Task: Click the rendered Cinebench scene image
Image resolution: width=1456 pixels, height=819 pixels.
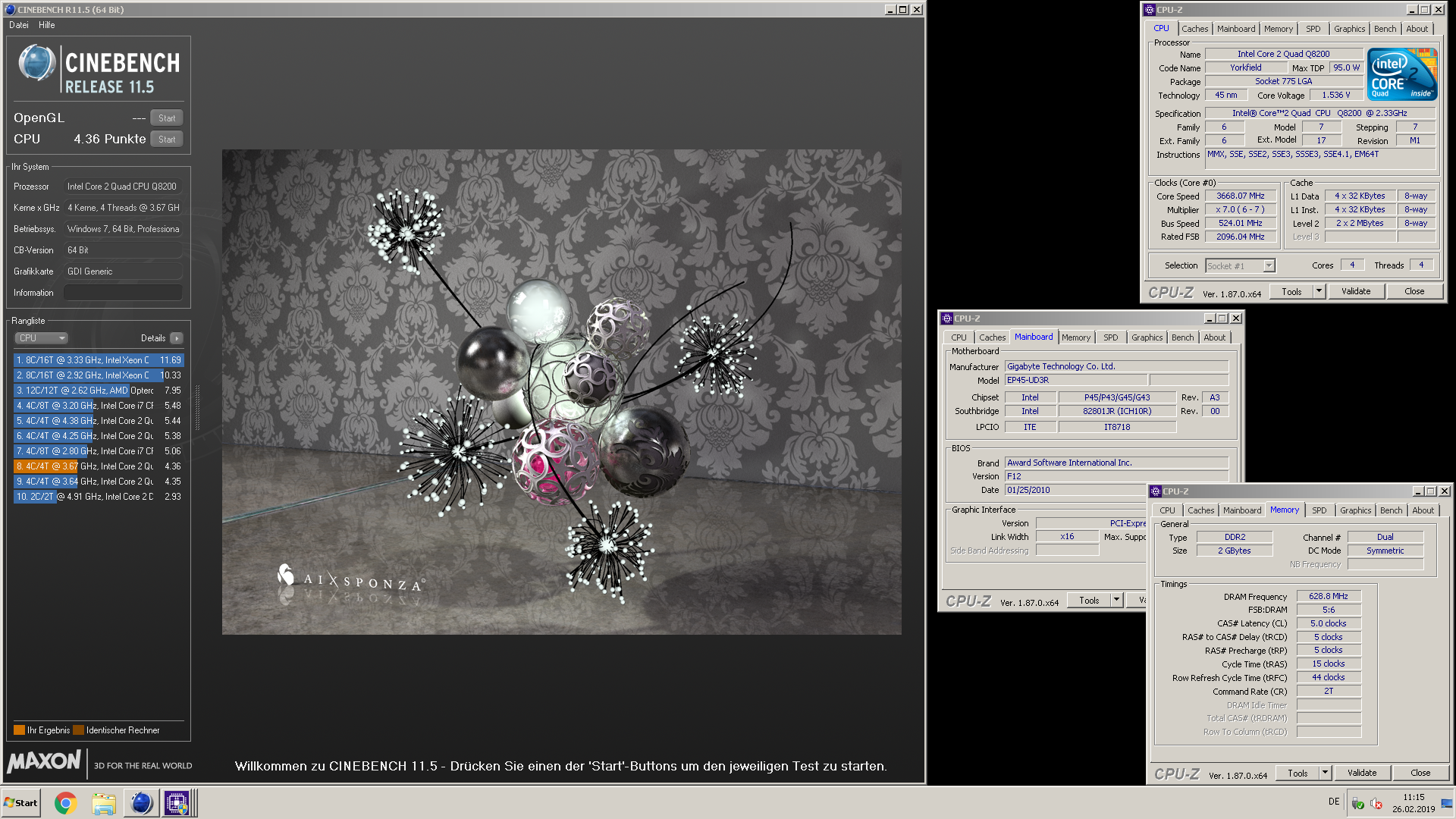Action: point(561,392)
